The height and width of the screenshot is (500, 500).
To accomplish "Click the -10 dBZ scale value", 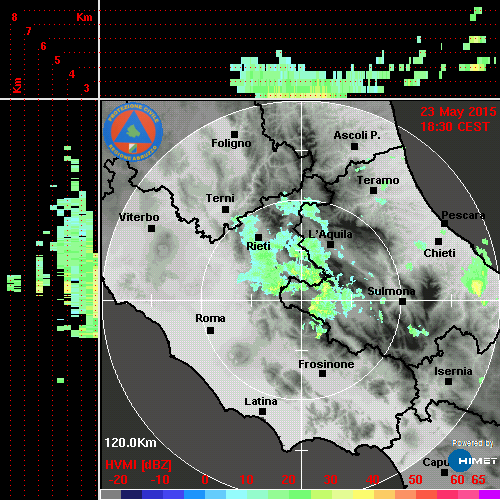I will pyautogui.click(x=160, y=480).
